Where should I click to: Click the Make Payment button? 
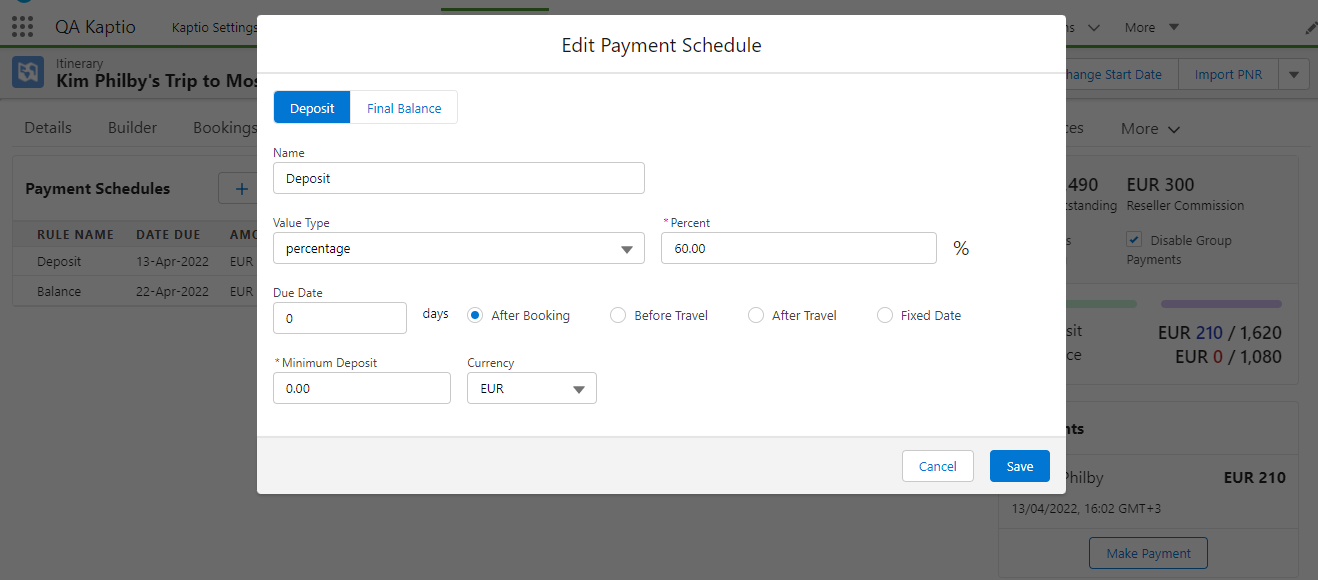tap(1148, 553)
